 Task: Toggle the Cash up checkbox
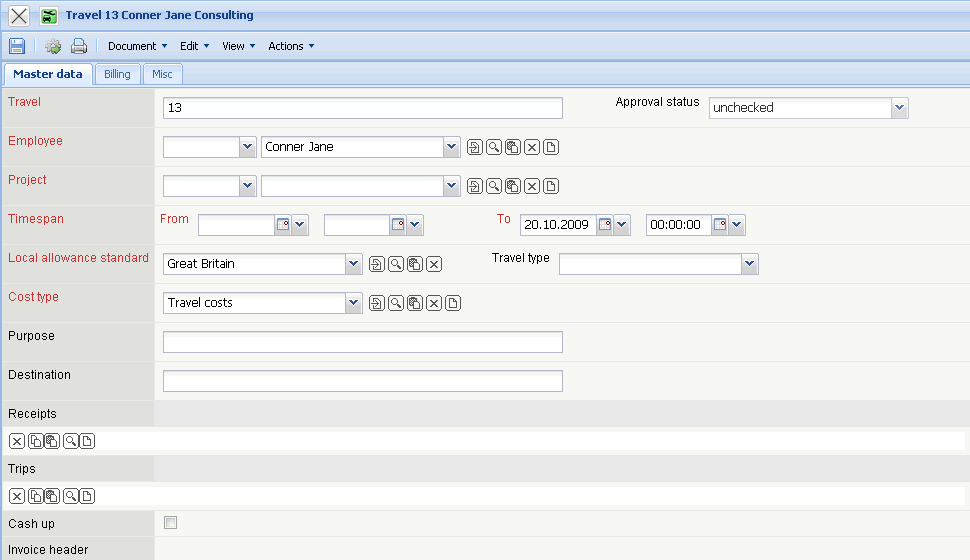click(x=170, y=523)
